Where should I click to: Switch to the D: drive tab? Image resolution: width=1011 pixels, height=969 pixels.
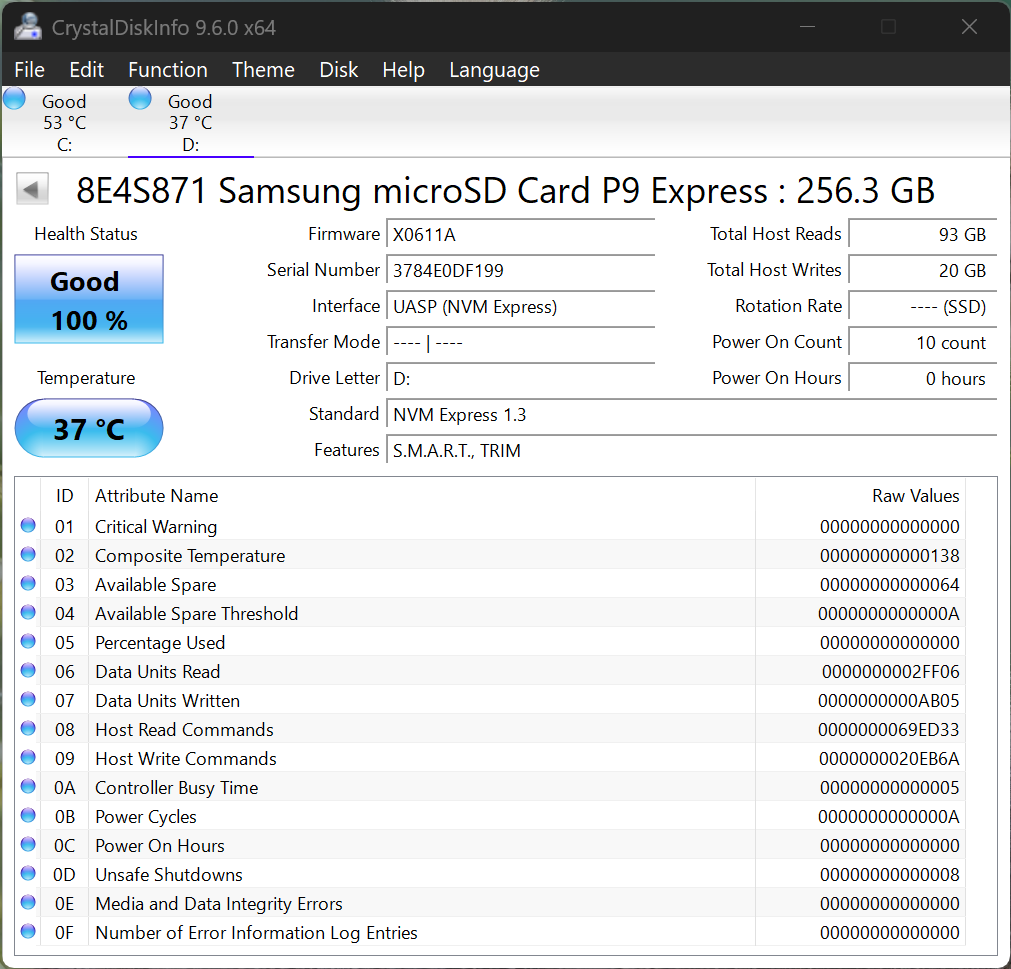click(190, 123)
